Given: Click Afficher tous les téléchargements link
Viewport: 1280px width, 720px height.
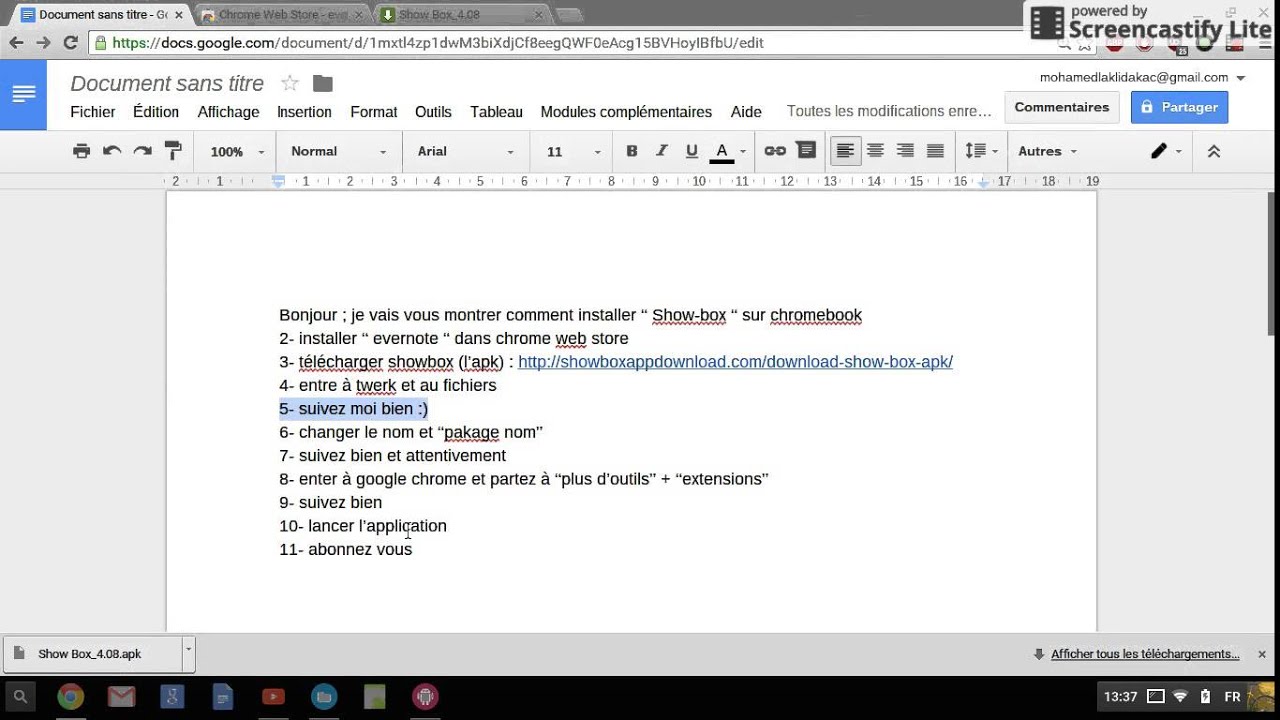Looking at the screenshot, I should (1145, 654).
